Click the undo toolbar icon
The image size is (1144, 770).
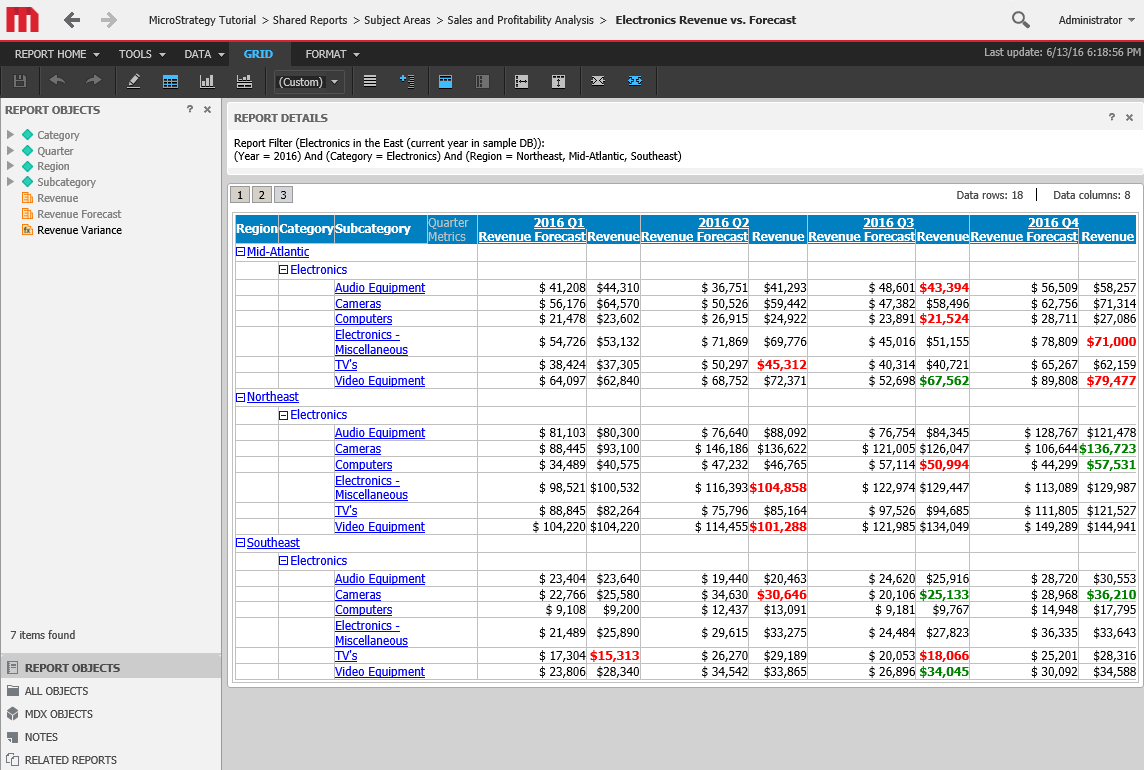57,81
